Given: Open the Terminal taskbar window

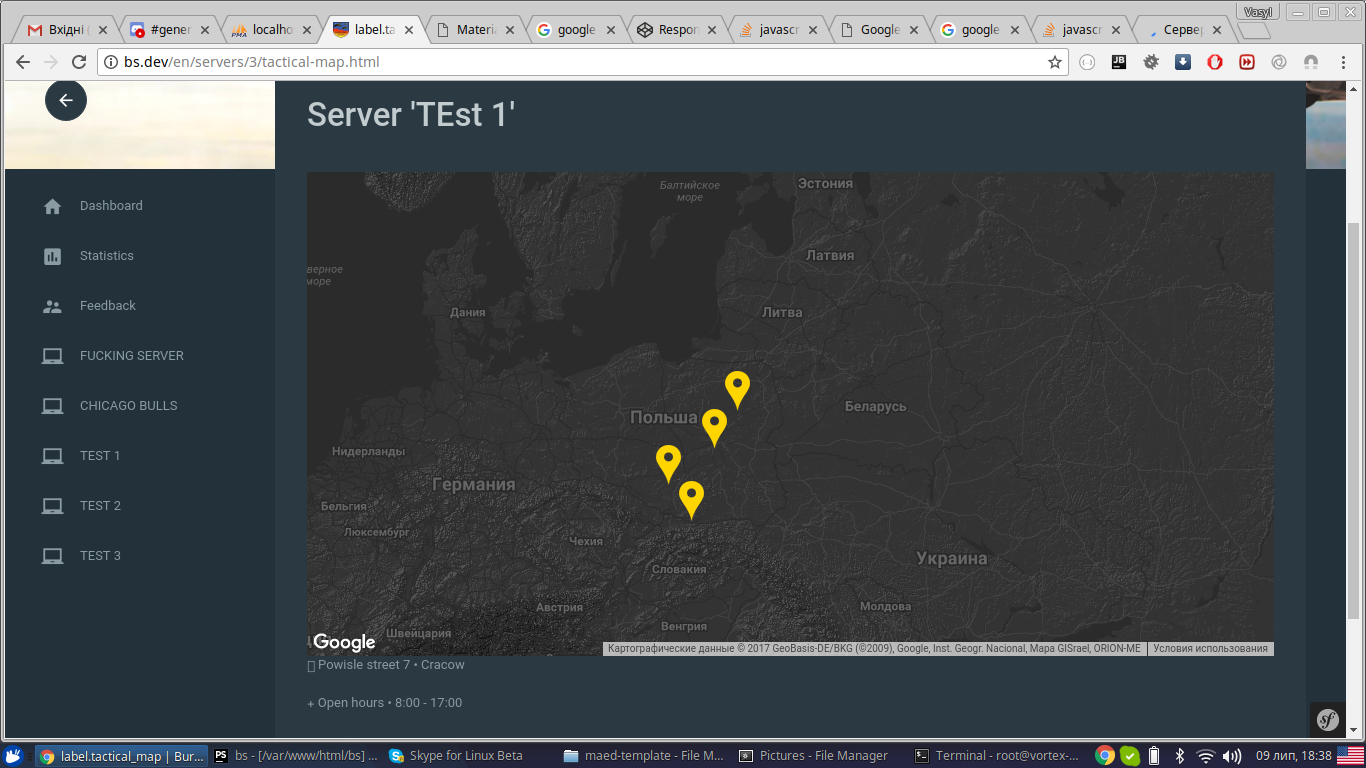Looking at the screenshot, I should pos(996,756).
